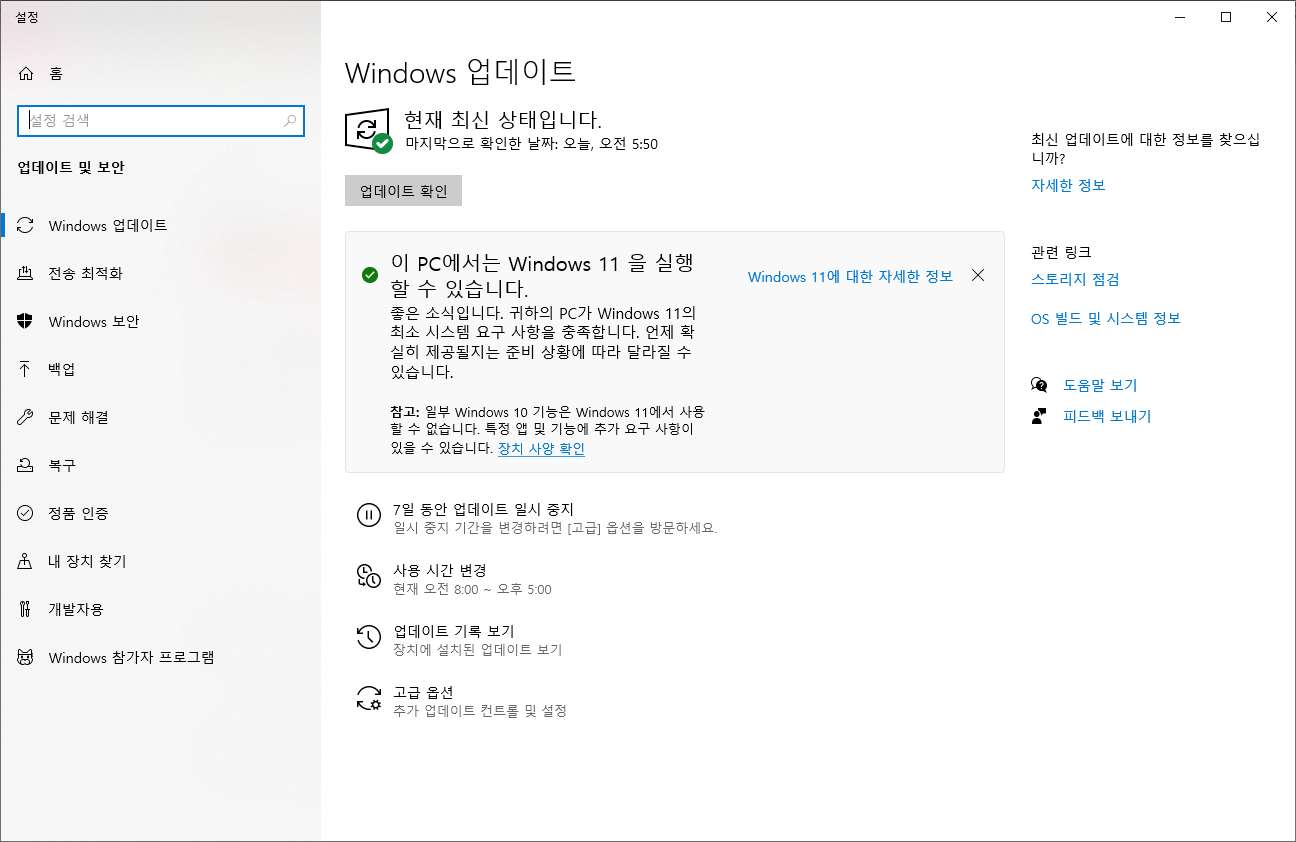The width and height of the screenshot is (1296, 842).
Task: Click the 도움말 보기 chat bubble icon
Action: coord(1039,385)
